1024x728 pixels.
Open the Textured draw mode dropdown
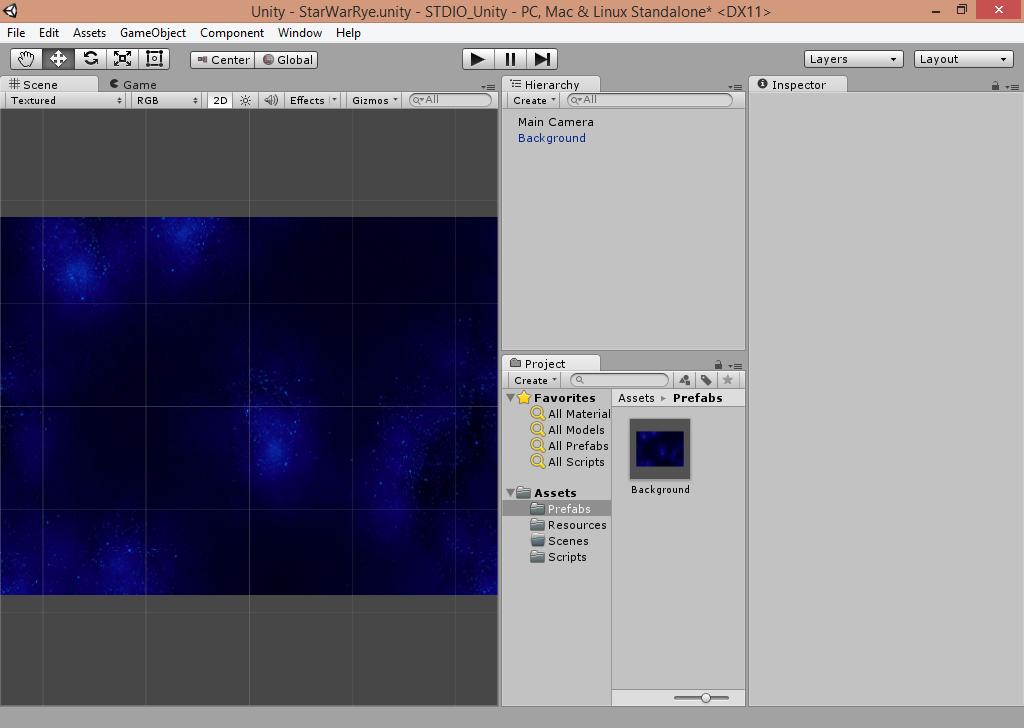tap(65, 100)
